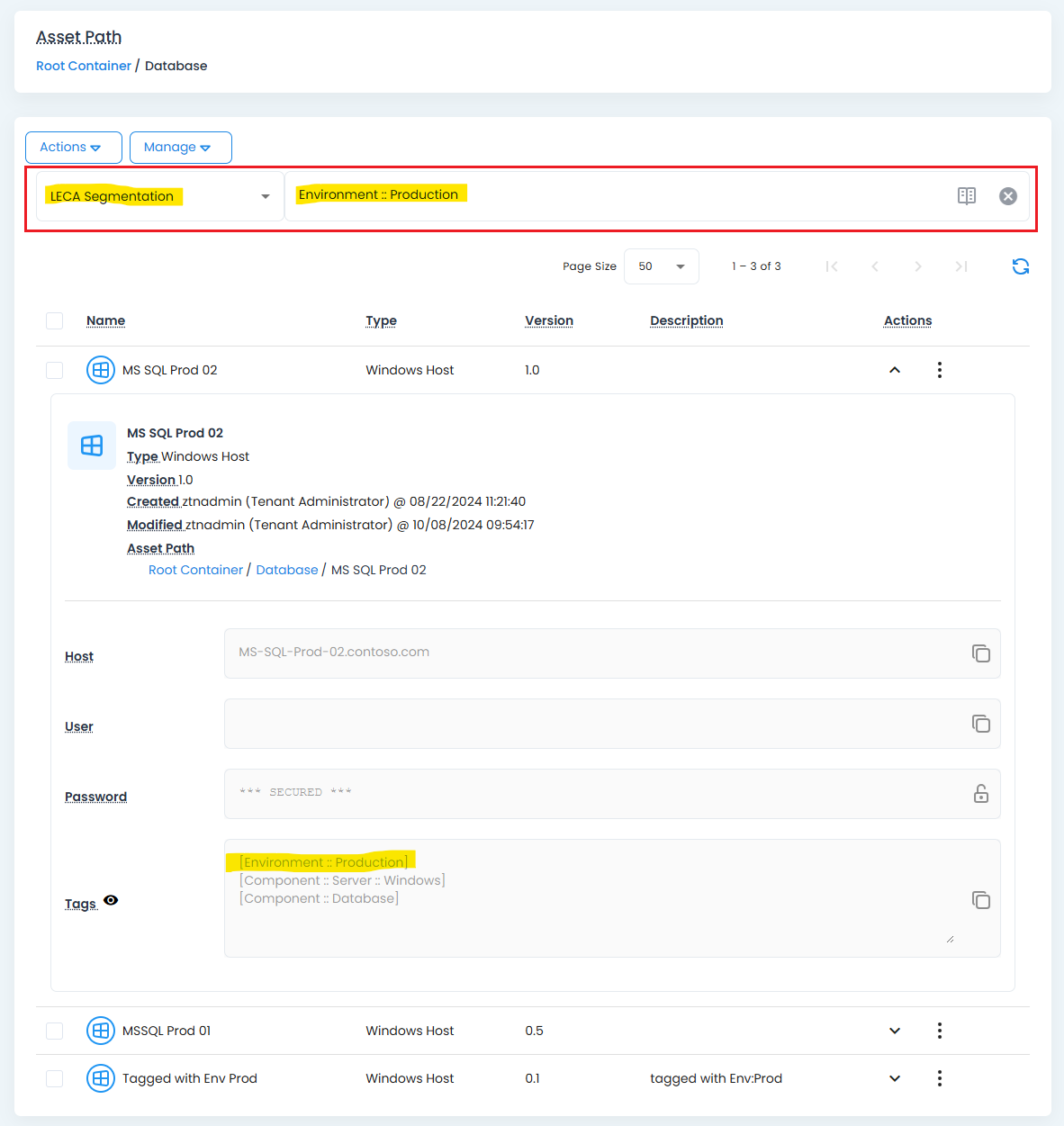This screenshot has width=1064, height=1126.
Task: Open the Page Size dropdown
Action: (x=661, y=266)
